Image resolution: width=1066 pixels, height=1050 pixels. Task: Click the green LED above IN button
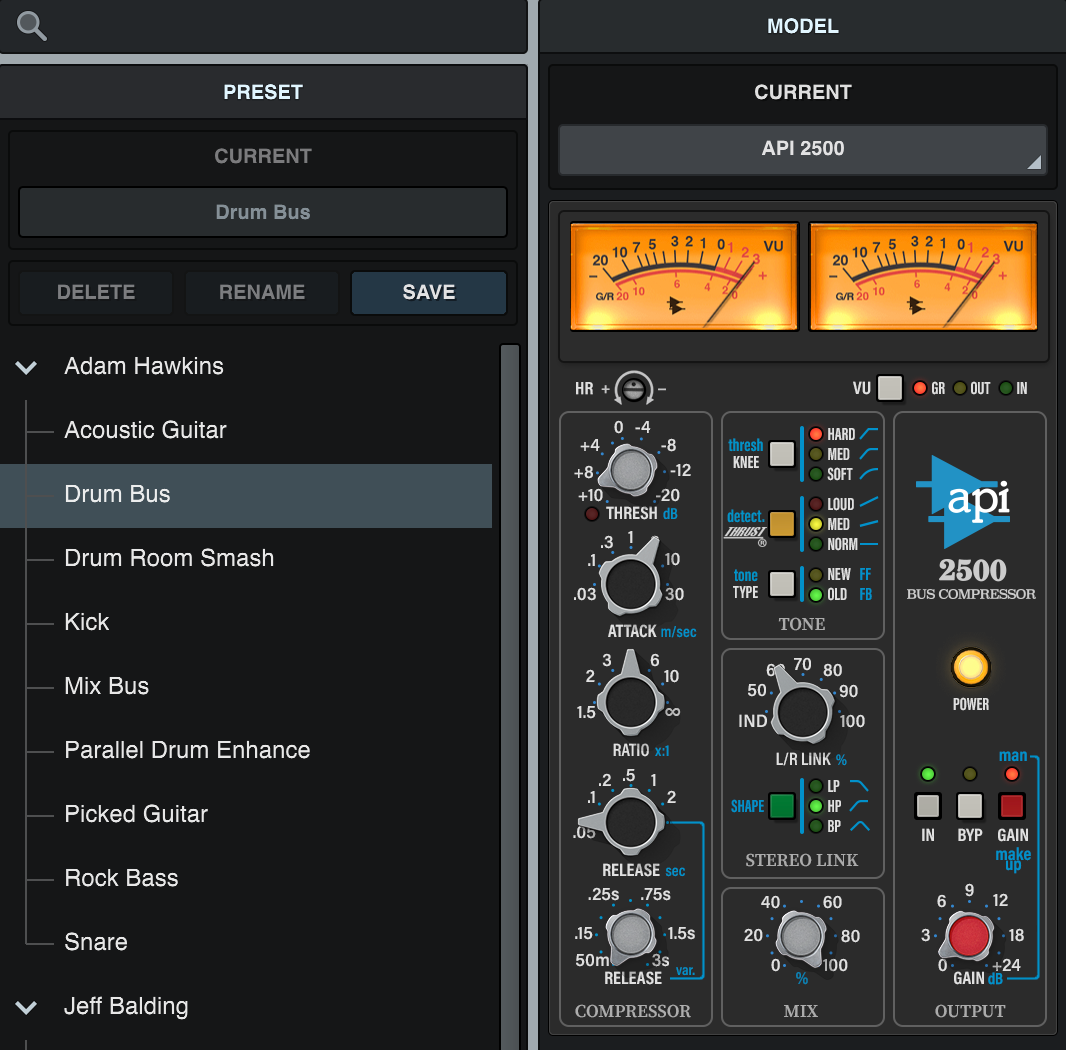(x=927, y=774)
